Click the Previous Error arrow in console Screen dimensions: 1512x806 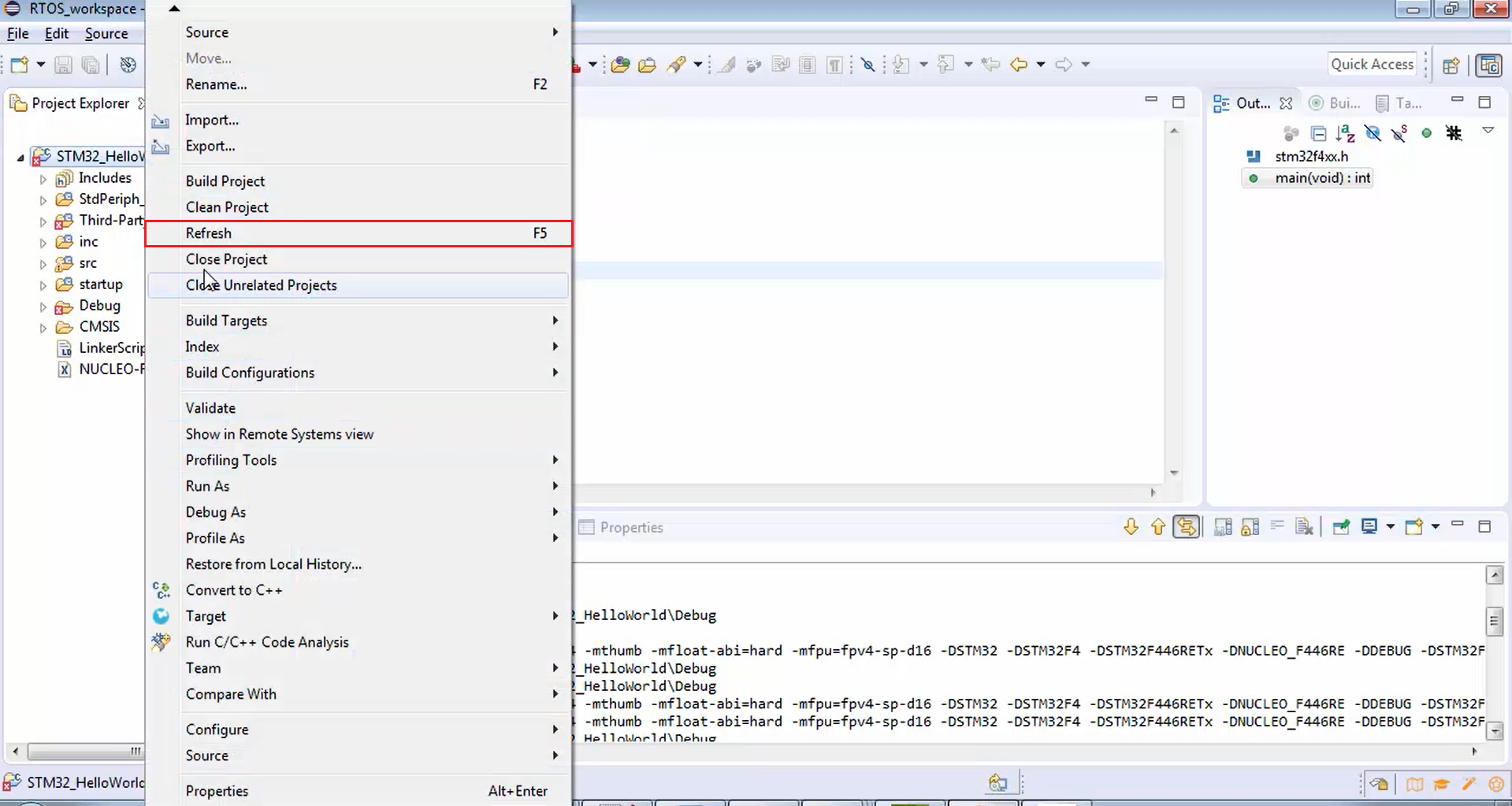1157,527
